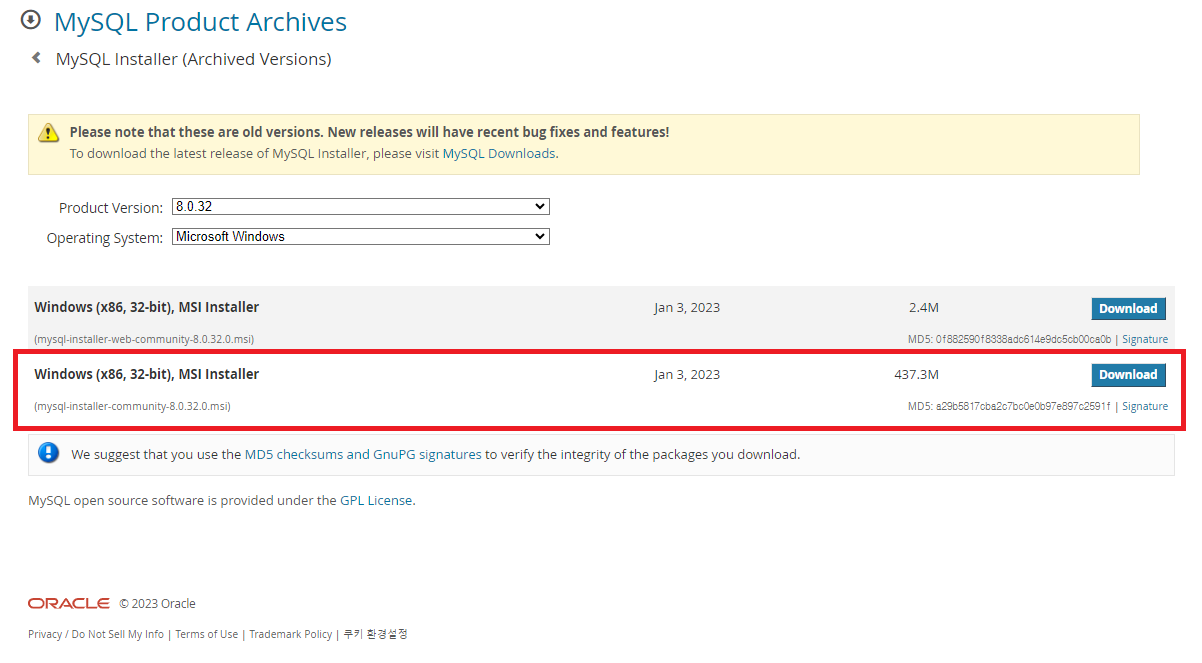Screen dimensions: 1202x663
Task: Open Signature link for the 437.3M installer
Action: [x=1145, y=406]
